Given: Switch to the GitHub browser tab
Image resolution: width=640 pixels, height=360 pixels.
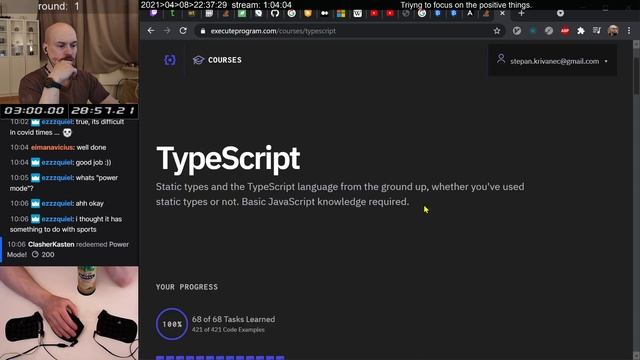Looking at the screenshot, I should [x=275, y=13].
